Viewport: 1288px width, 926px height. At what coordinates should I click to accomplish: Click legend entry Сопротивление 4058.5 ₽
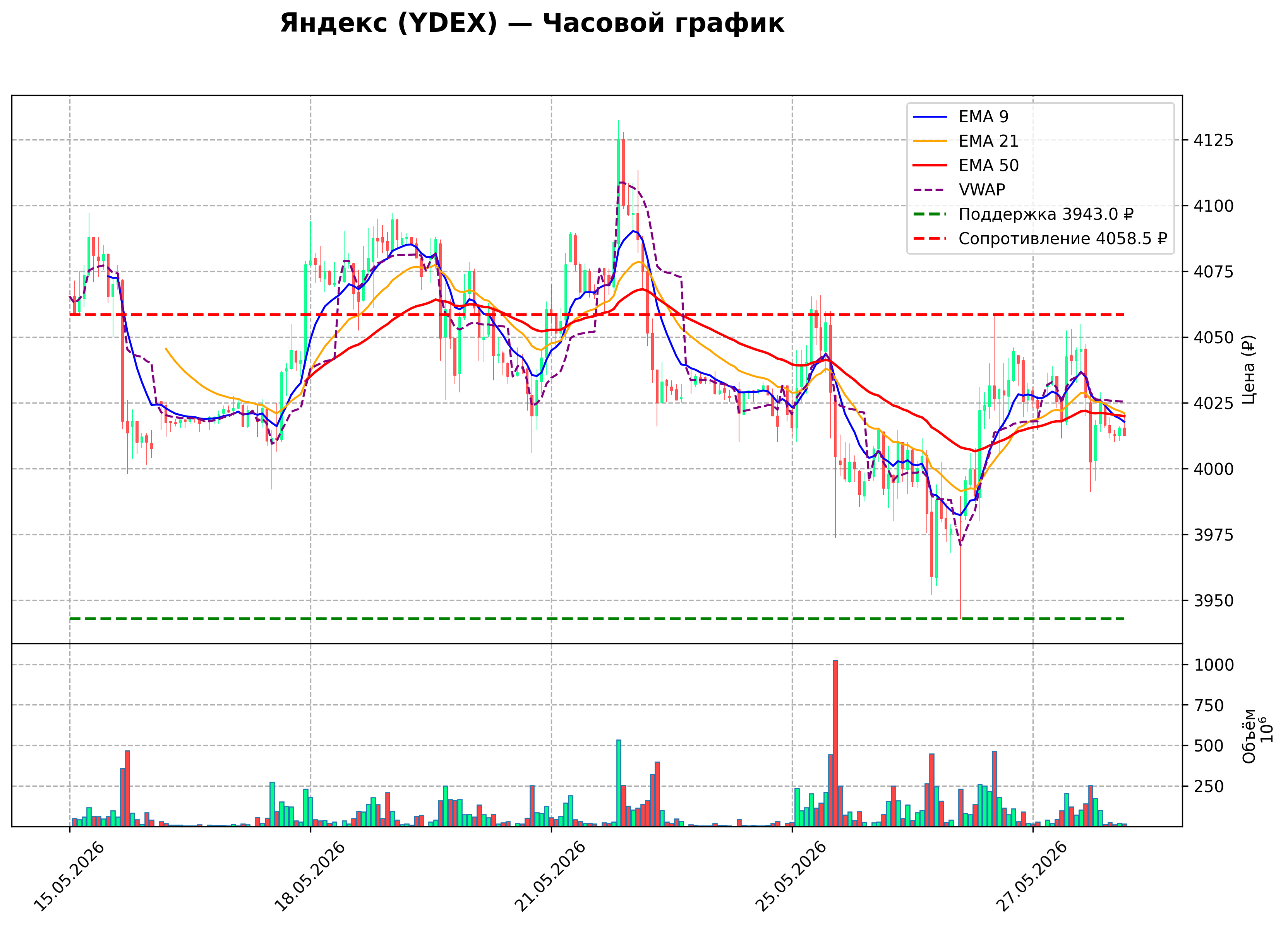coord(1063,238)
